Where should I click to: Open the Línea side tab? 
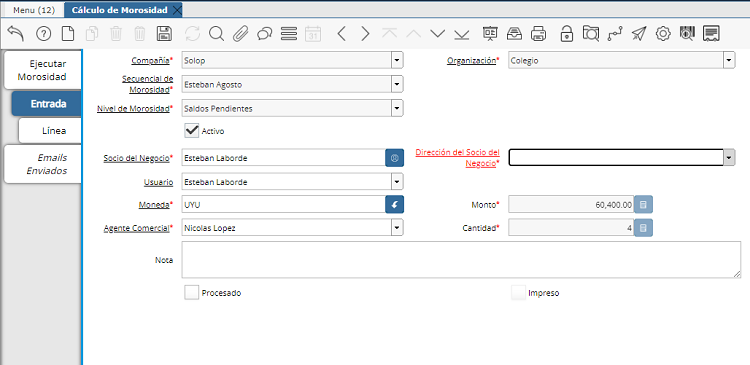[x=51, y=131]
